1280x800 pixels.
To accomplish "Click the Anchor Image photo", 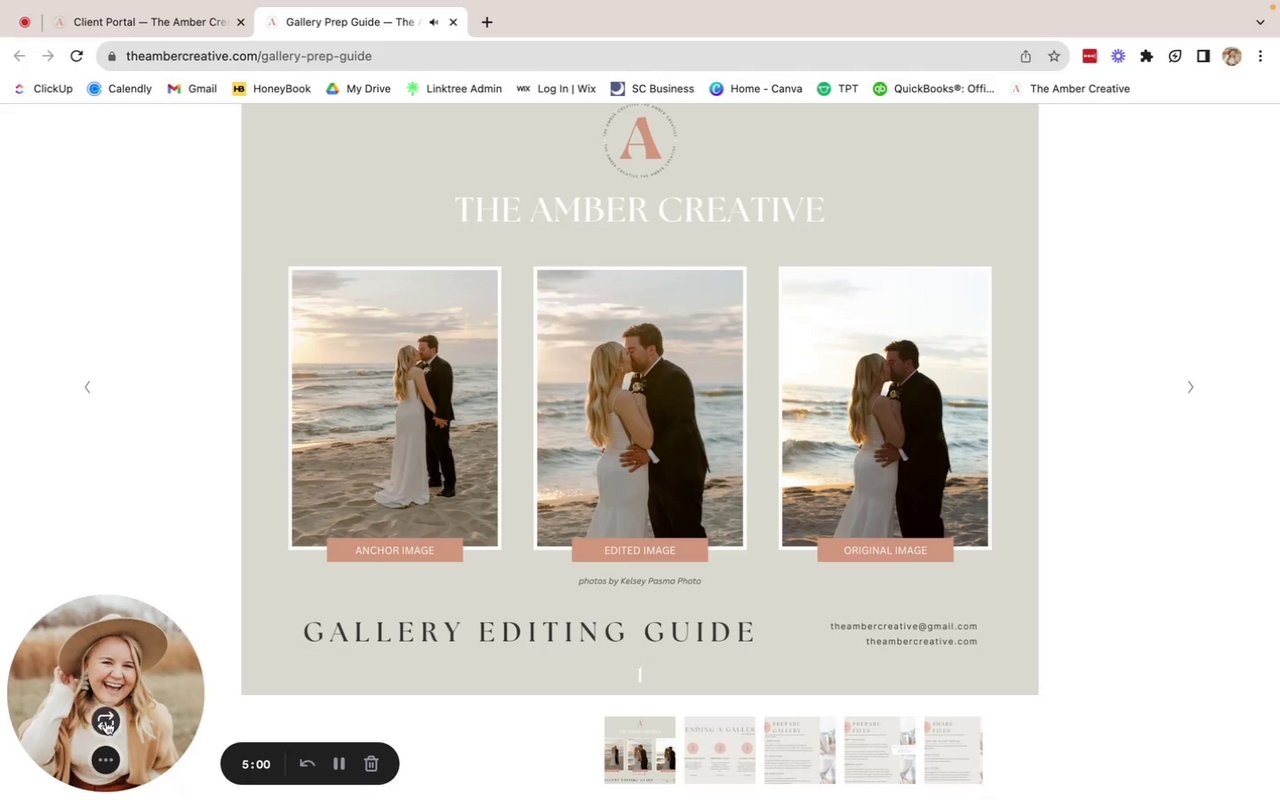I will tap(395, 408).
